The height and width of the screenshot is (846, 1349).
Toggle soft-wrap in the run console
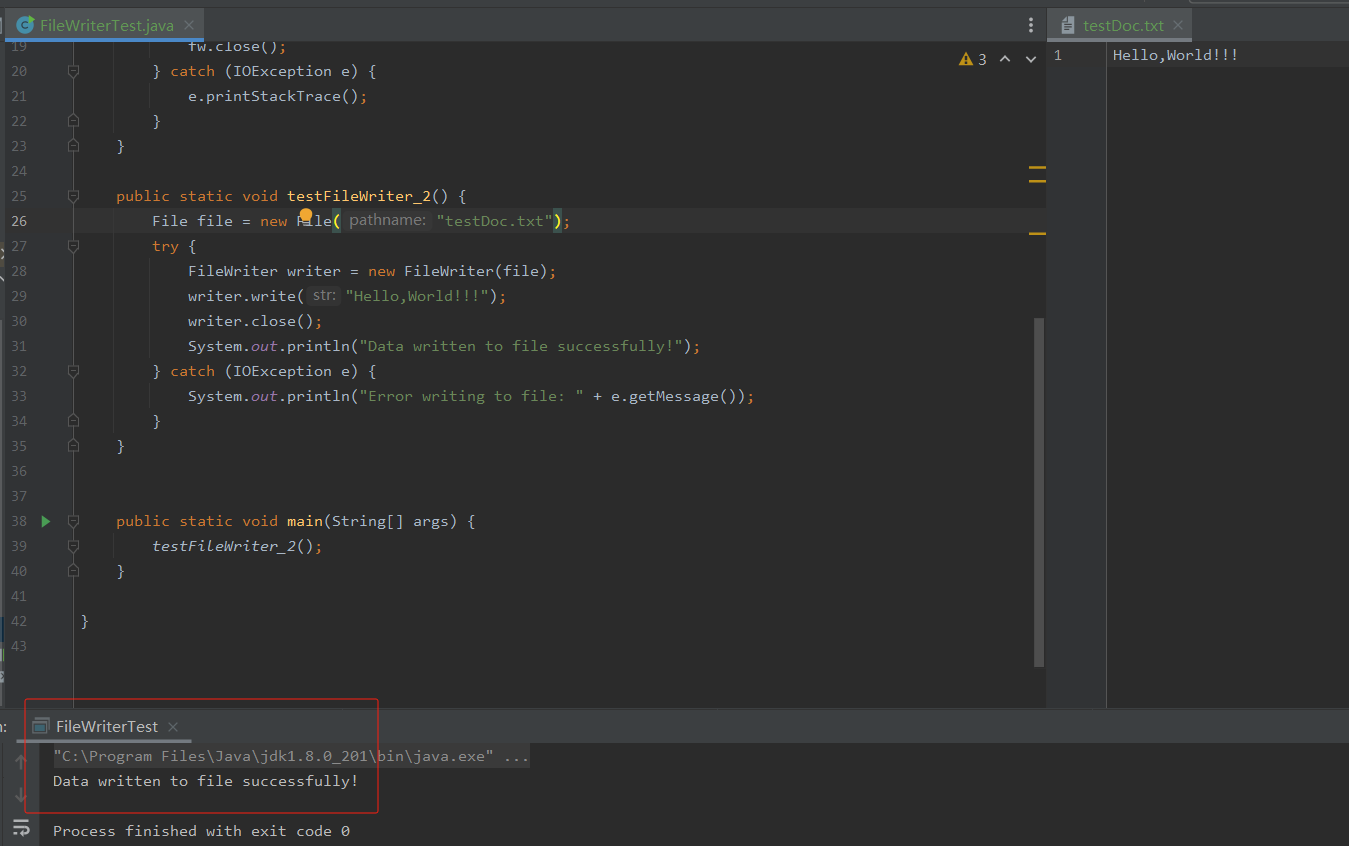[x=21, y=828]
